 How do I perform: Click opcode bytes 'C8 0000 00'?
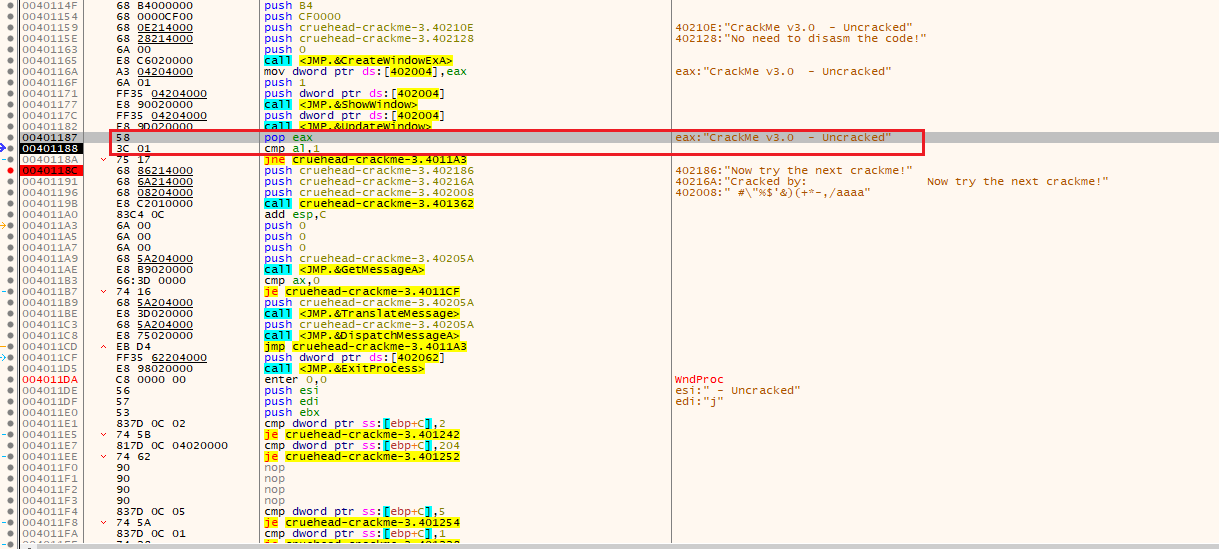(152, 379)
